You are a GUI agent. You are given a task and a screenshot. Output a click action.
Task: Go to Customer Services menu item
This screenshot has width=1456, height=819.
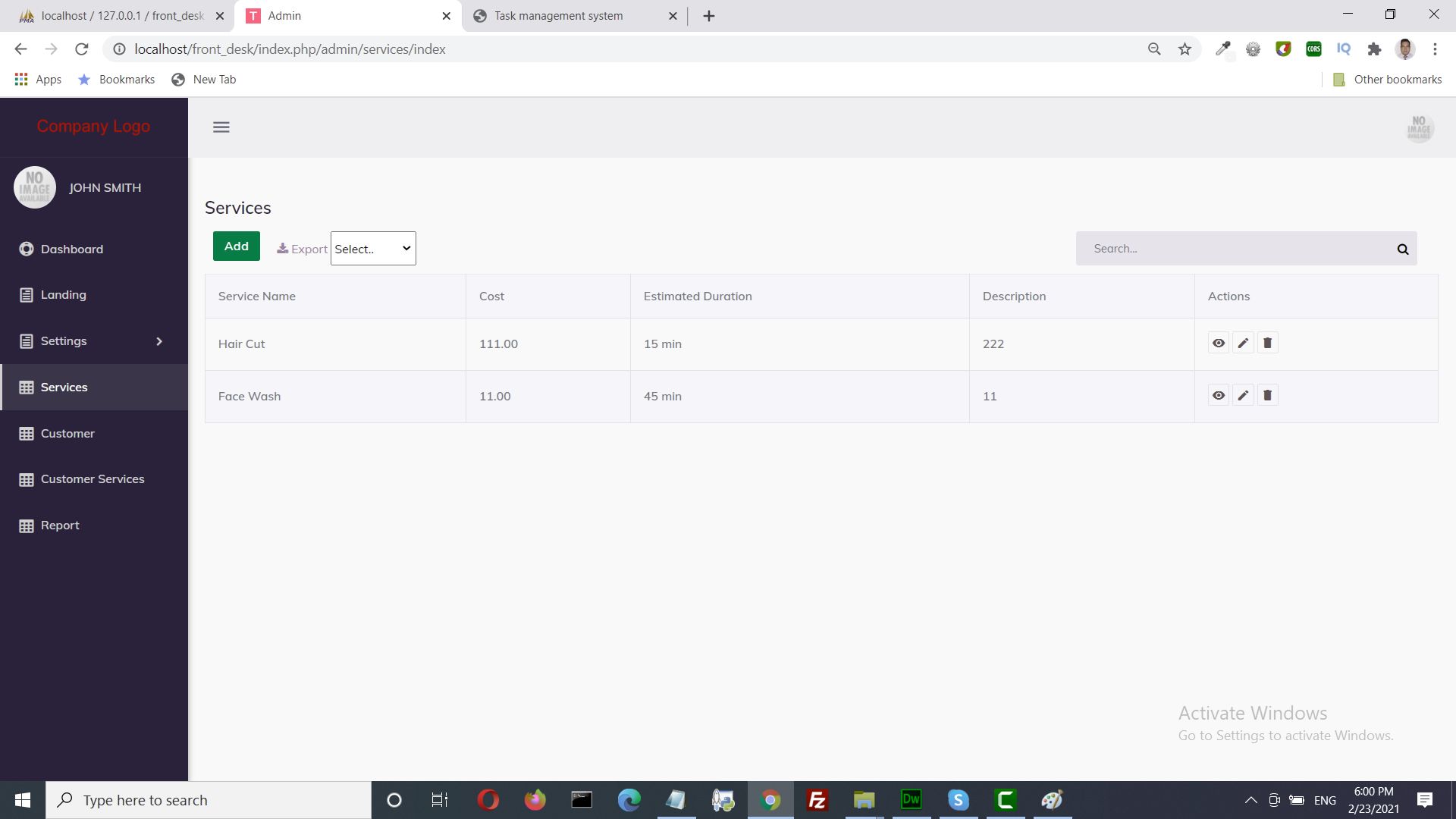[92, 479]
